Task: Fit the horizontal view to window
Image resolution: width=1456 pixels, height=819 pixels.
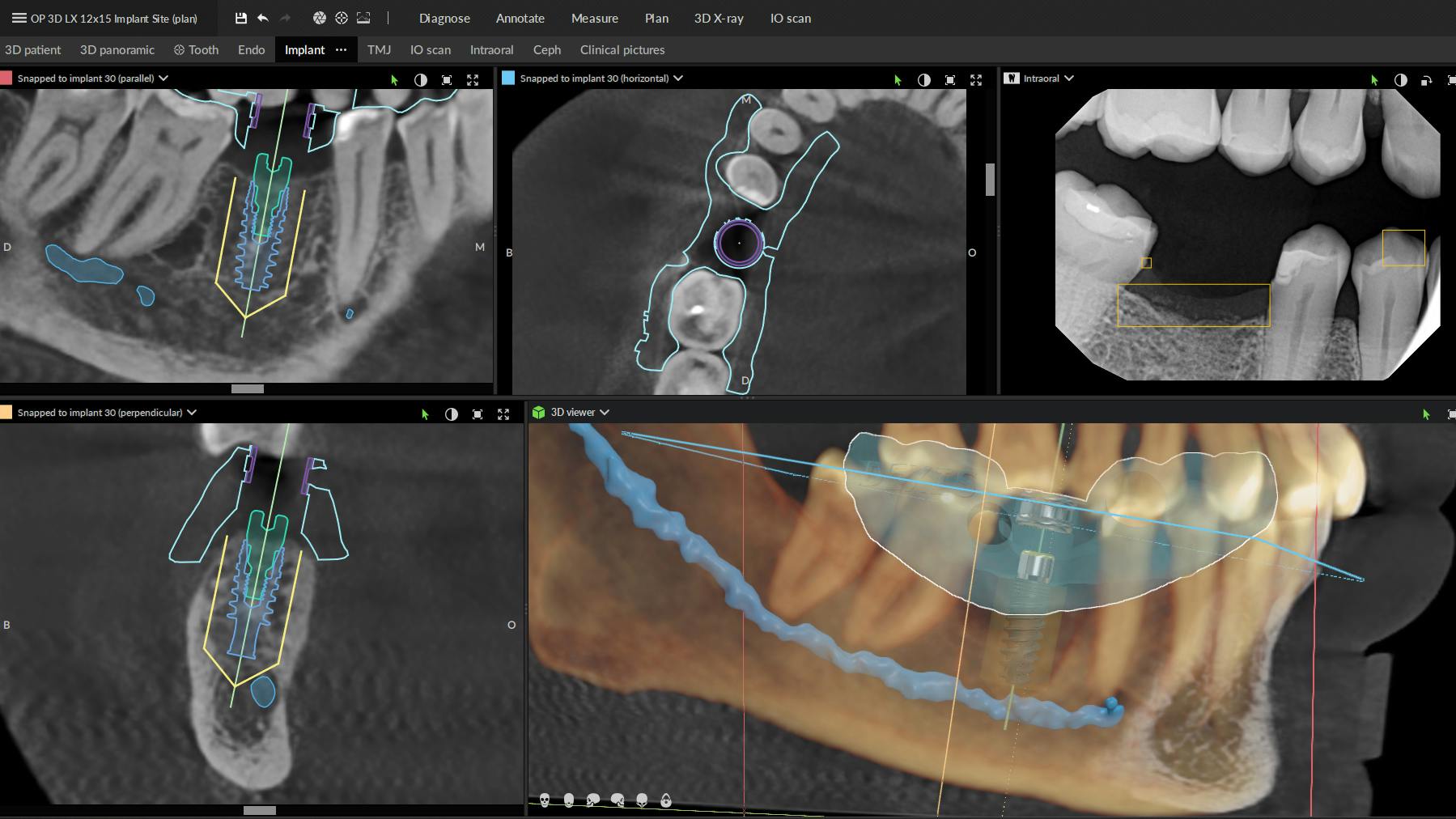Action: (x=949, y=80)
